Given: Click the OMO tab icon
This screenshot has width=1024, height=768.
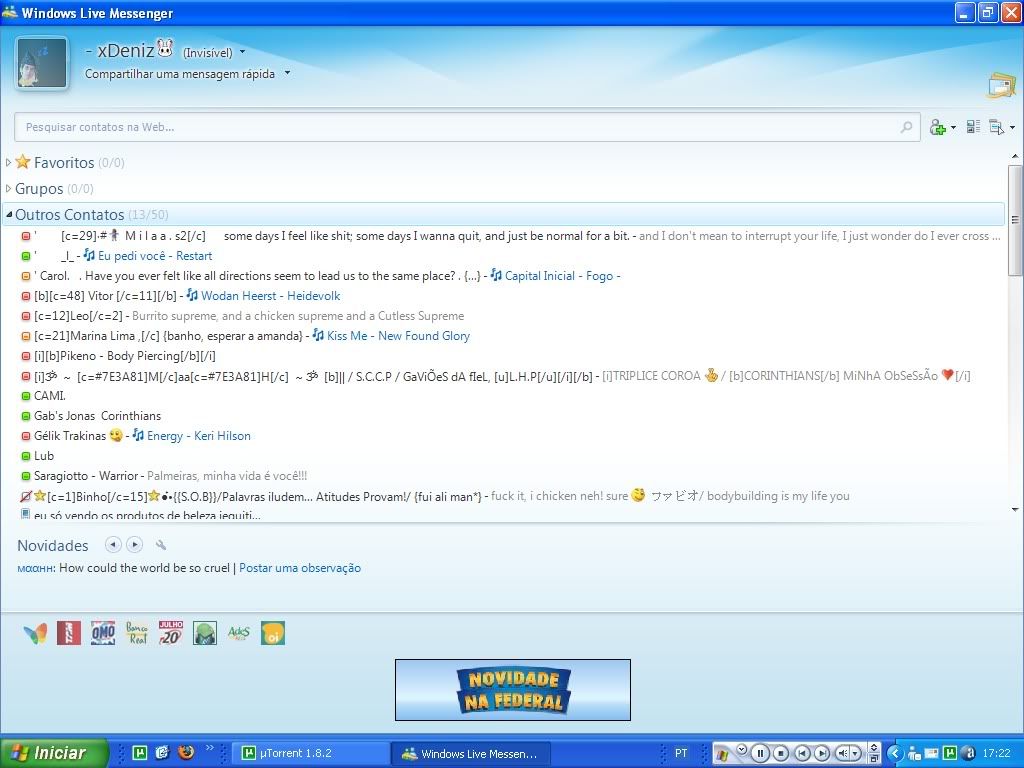Looking at the screenshot, I should tap(103, 633).
